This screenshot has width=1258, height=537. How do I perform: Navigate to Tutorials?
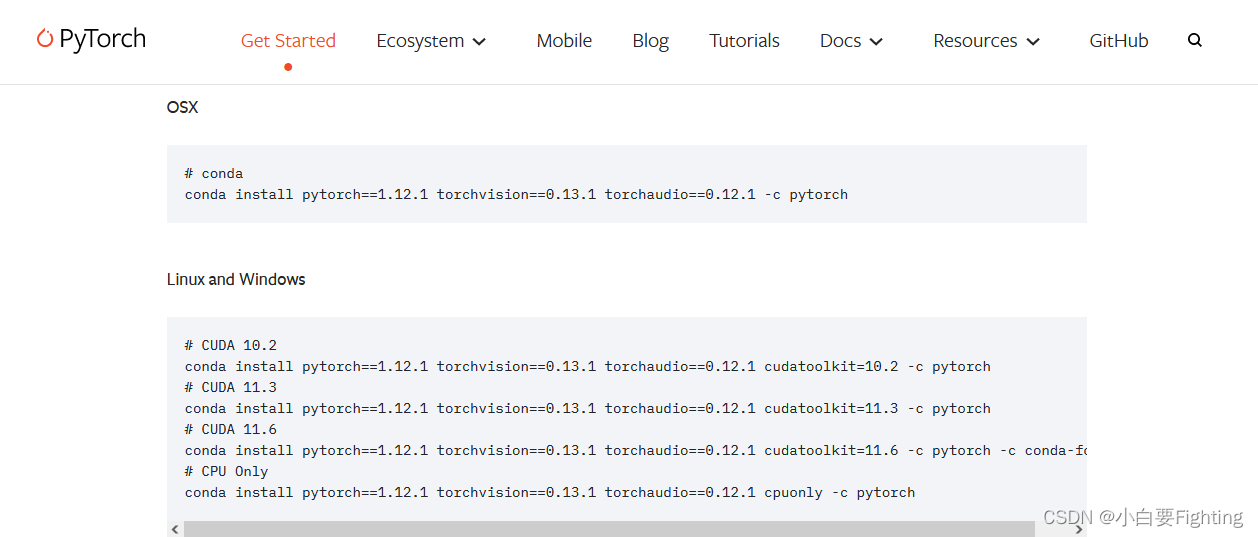point(744,41)
